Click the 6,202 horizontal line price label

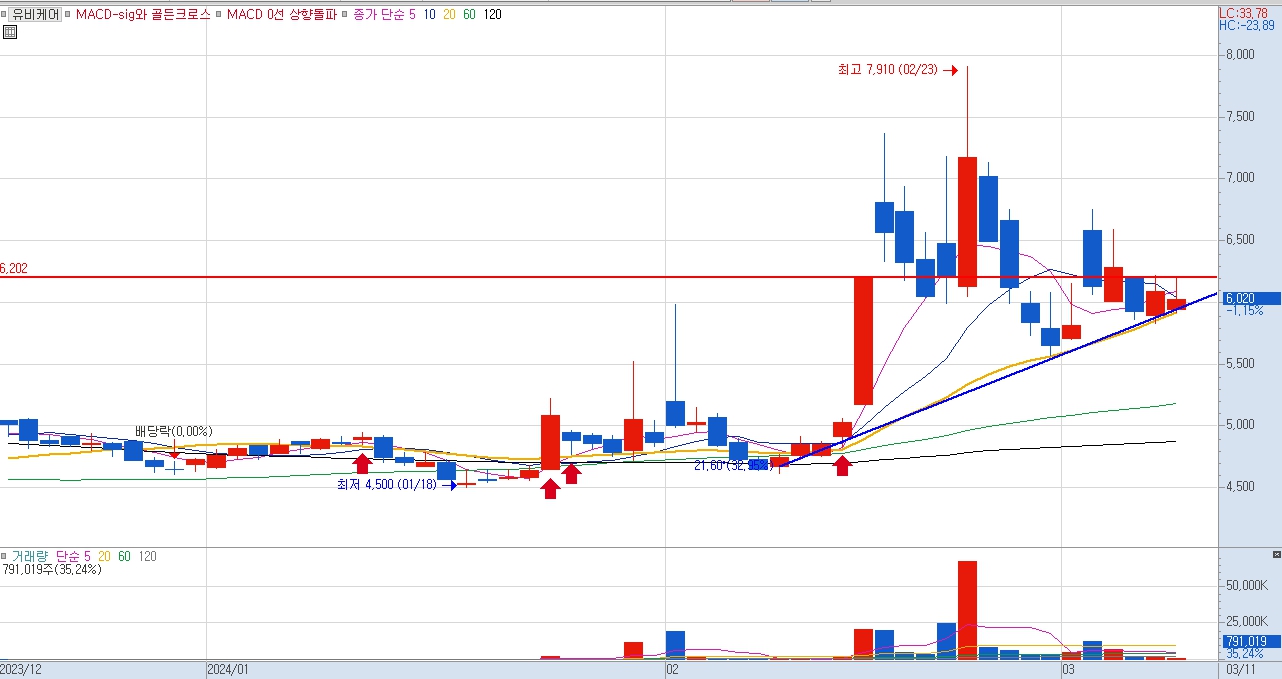point(13,268)
